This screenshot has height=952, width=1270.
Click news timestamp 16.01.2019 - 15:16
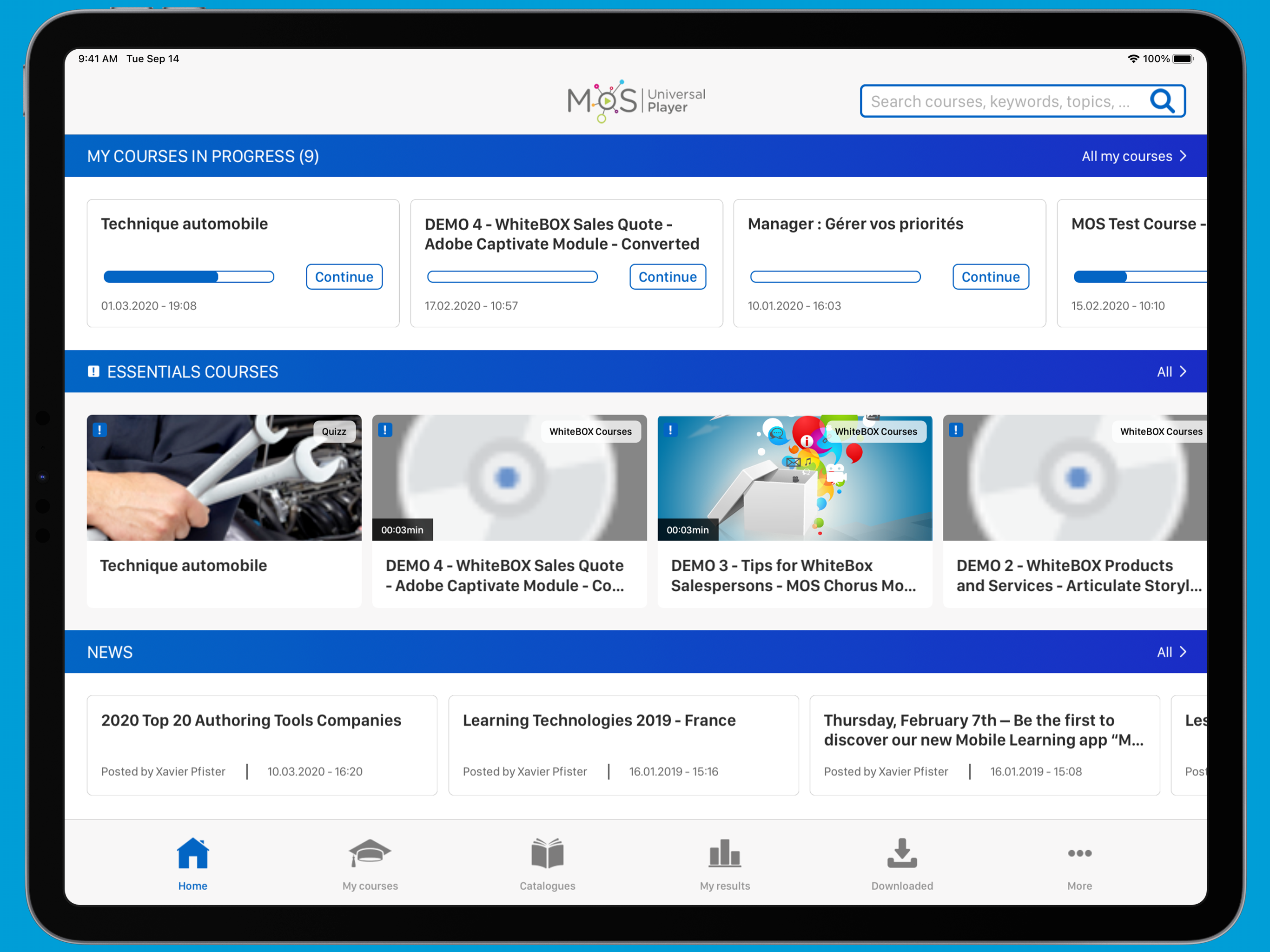[674, 771]
